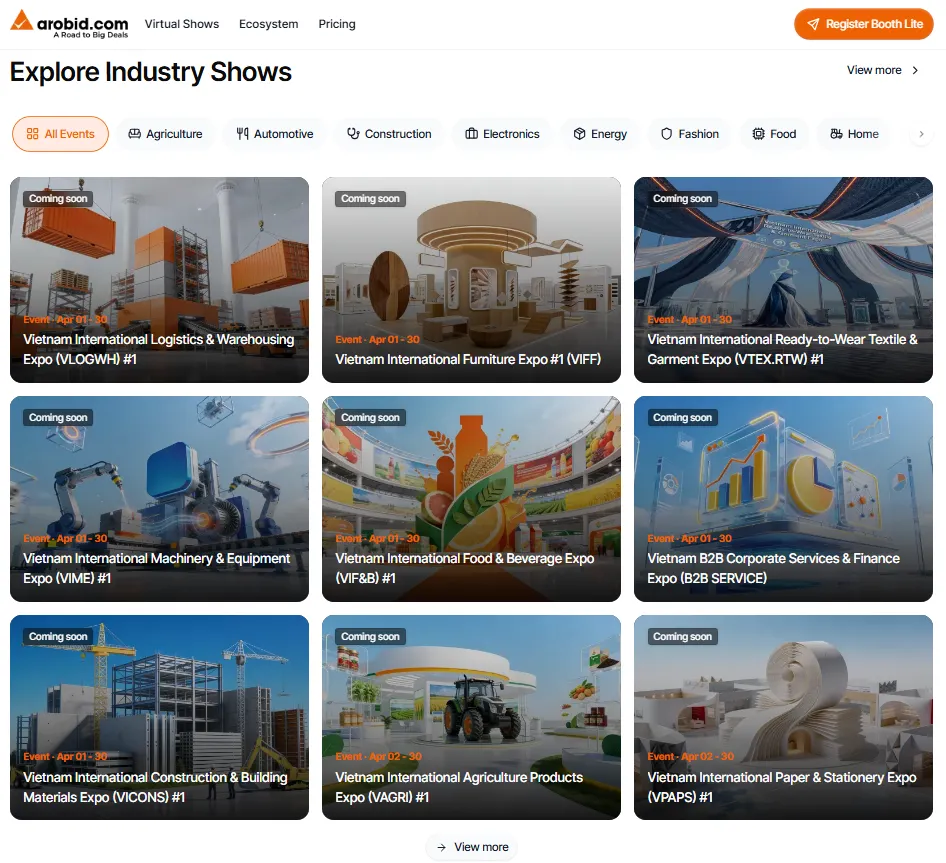Click the Energy cube icon
Viewport: 946px width, 863px height.
click(x=579, y=134)
